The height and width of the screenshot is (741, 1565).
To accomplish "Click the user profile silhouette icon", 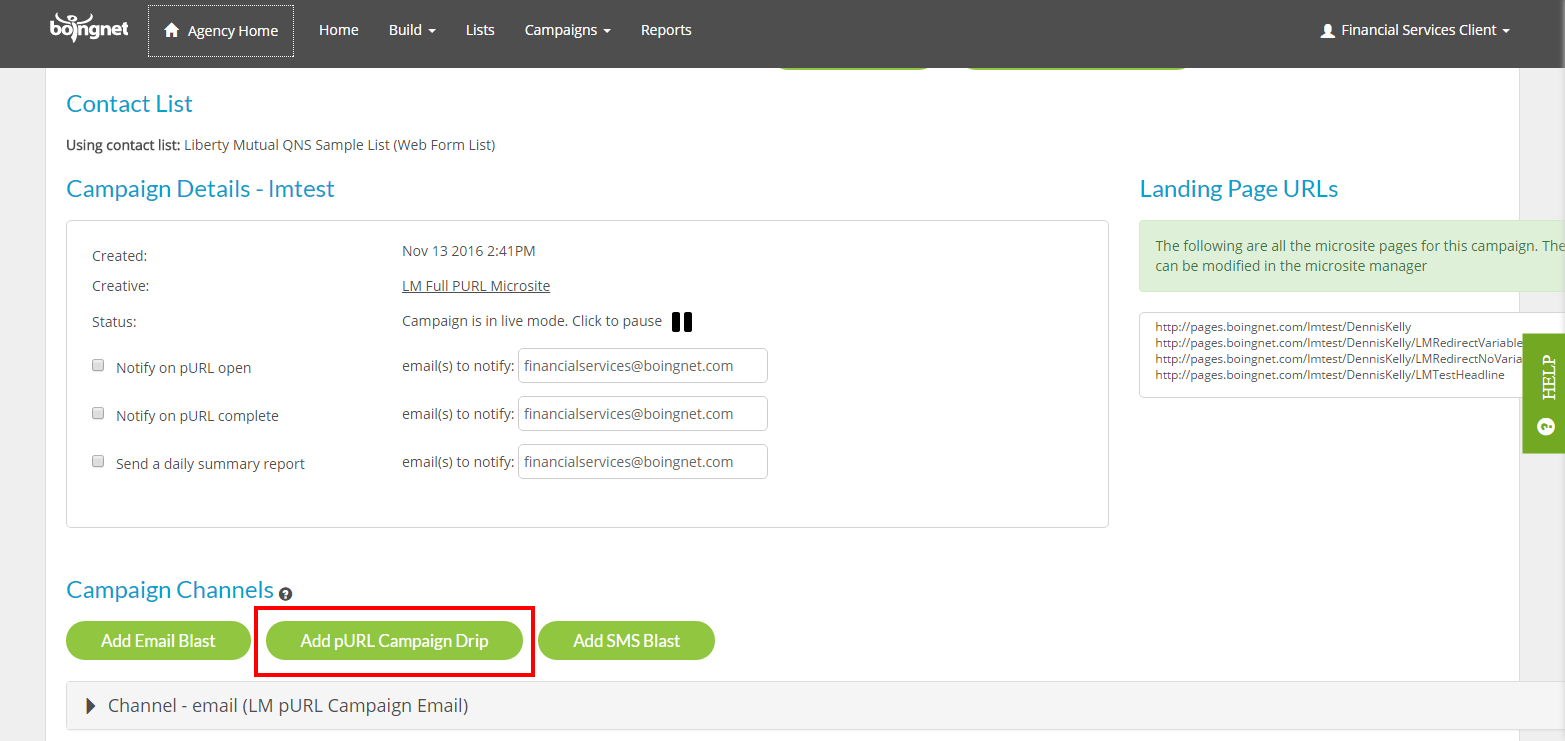I will coord(1327,31).
